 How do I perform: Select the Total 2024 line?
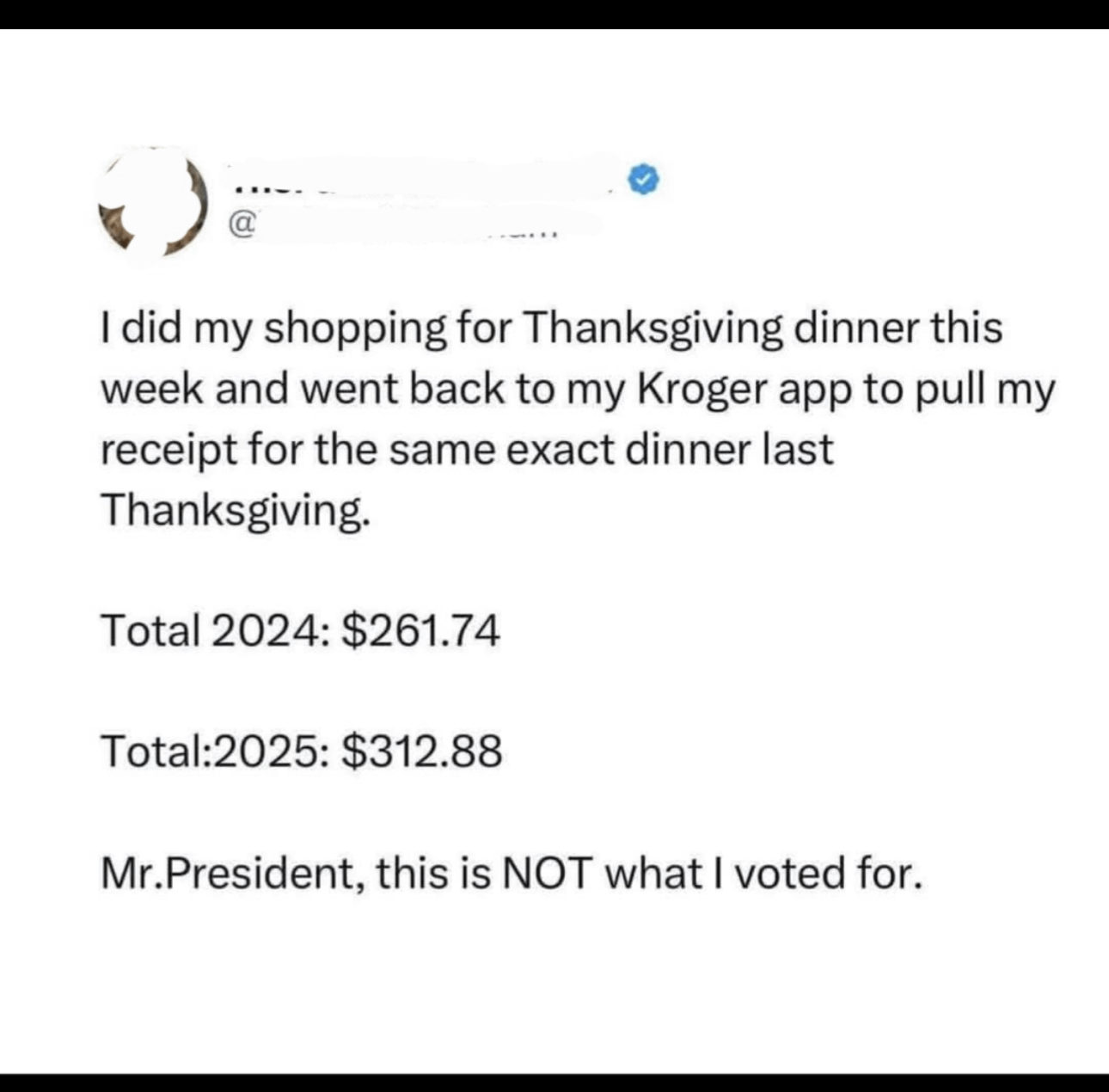pyautogui.click(x=300, y=629)
